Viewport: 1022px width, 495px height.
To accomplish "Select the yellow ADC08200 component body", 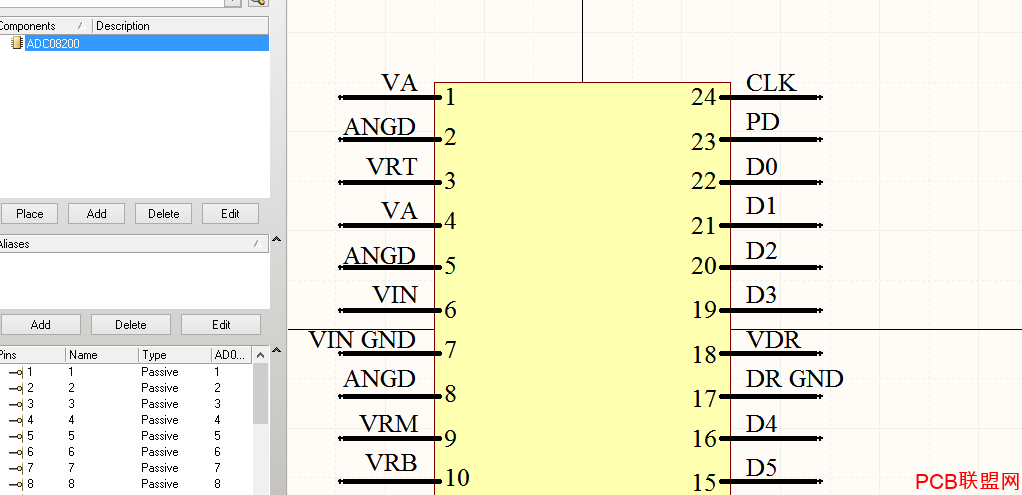I will pyautogui.click(x=582, y=288).
